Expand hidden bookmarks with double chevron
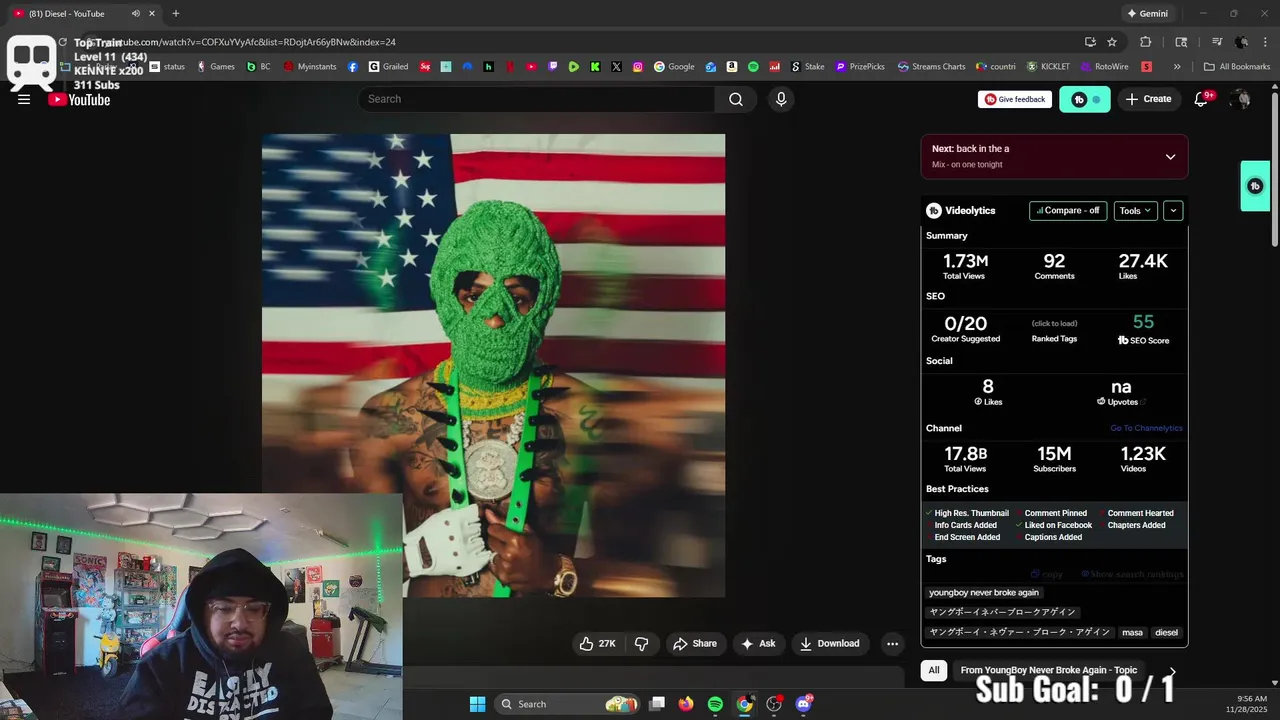 (x=1177, y=67)
